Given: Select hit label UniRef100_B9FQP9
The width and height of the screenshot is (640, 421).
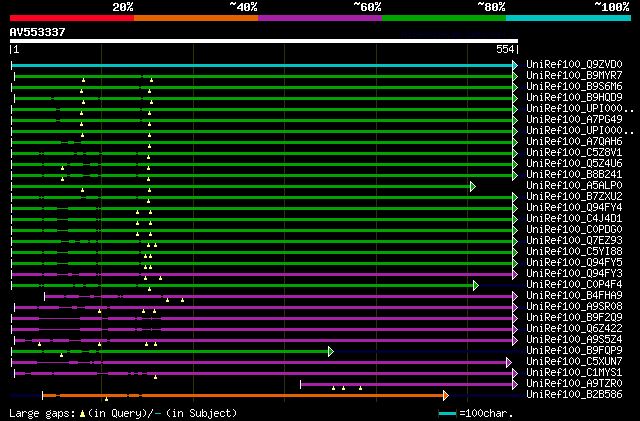Looking at the screenshot, I should (574, 351).
